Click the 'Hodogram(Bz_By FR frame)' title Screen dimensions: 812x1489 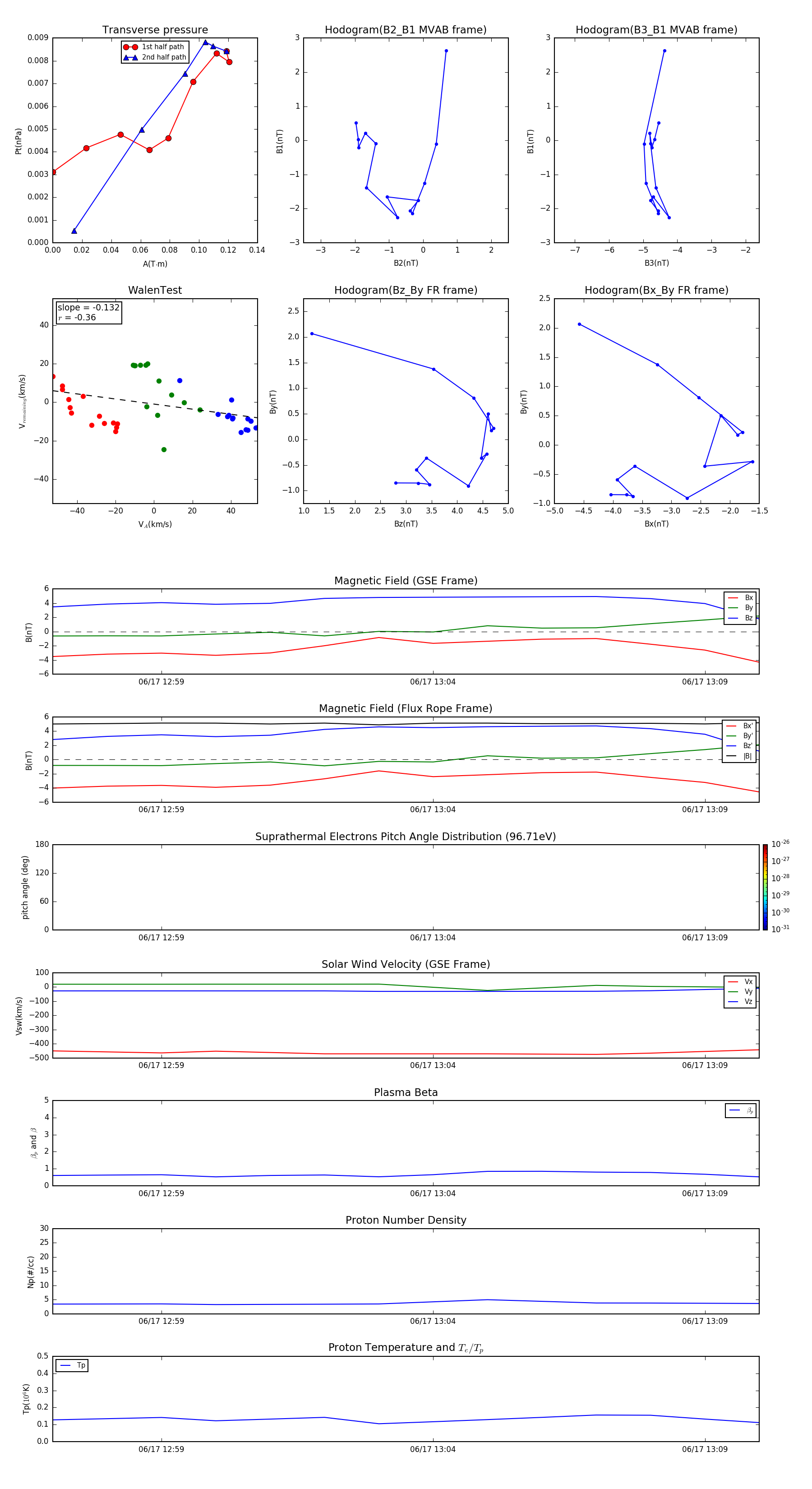pyautogui.click(x=406, y=290)
